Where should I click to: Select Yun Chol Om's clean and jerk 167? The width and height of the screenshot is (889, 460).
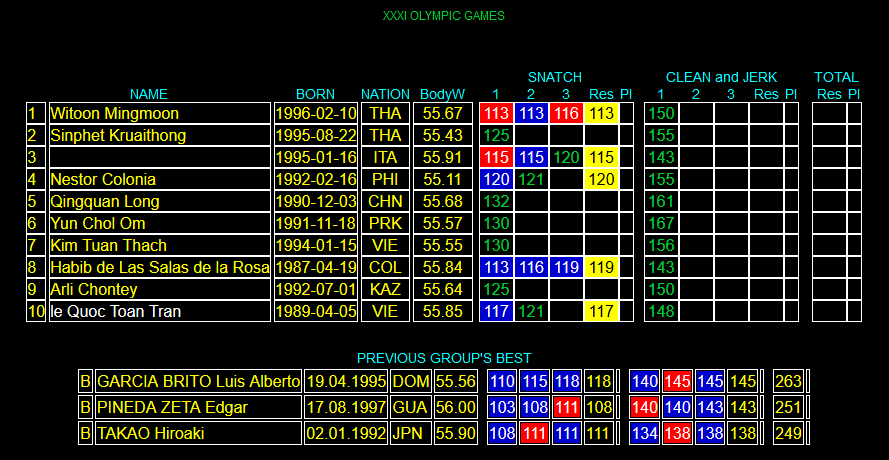661,223
